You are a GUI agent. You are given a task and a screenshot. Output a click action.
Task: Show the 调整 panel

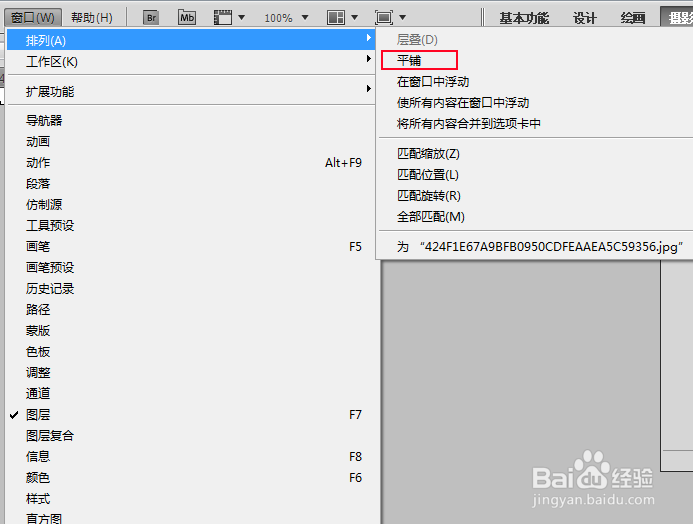(191, 372)
